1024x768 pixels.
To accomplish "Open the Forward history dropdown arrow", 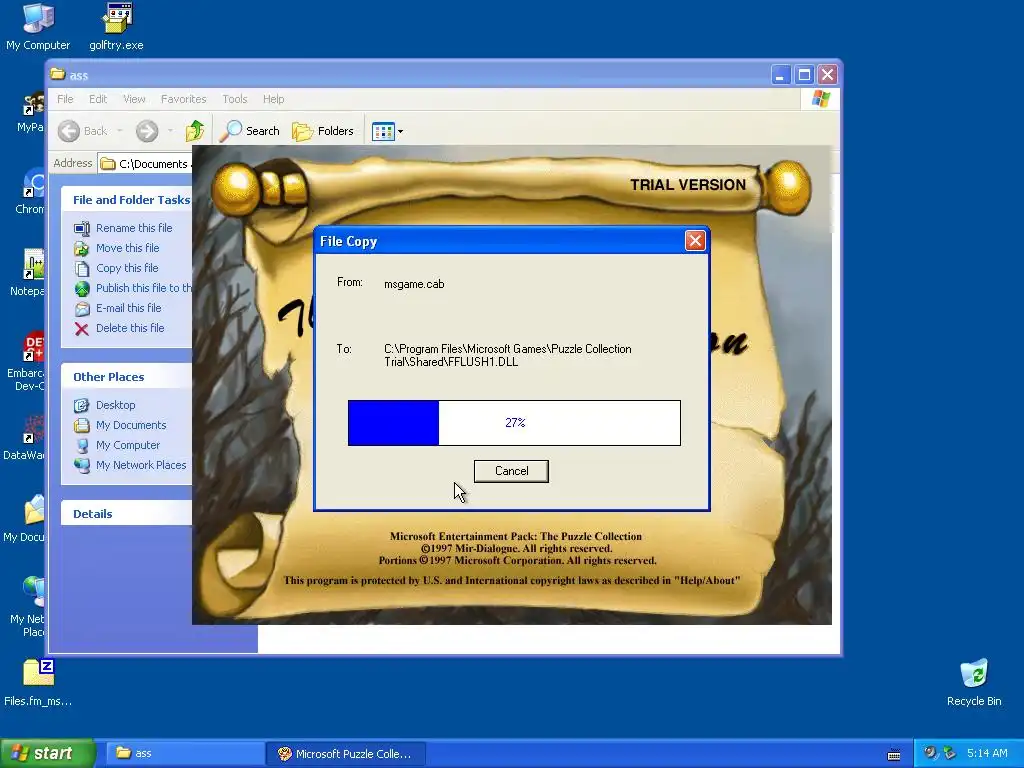I will (x=170, y=131).
